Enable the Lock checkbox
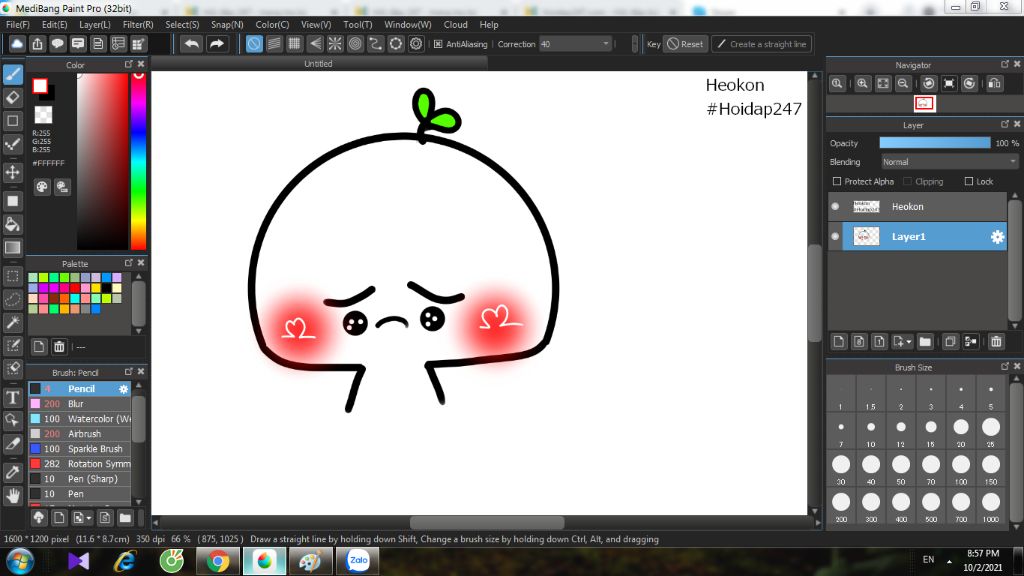The image size is (1024, 576). point(969,182)
